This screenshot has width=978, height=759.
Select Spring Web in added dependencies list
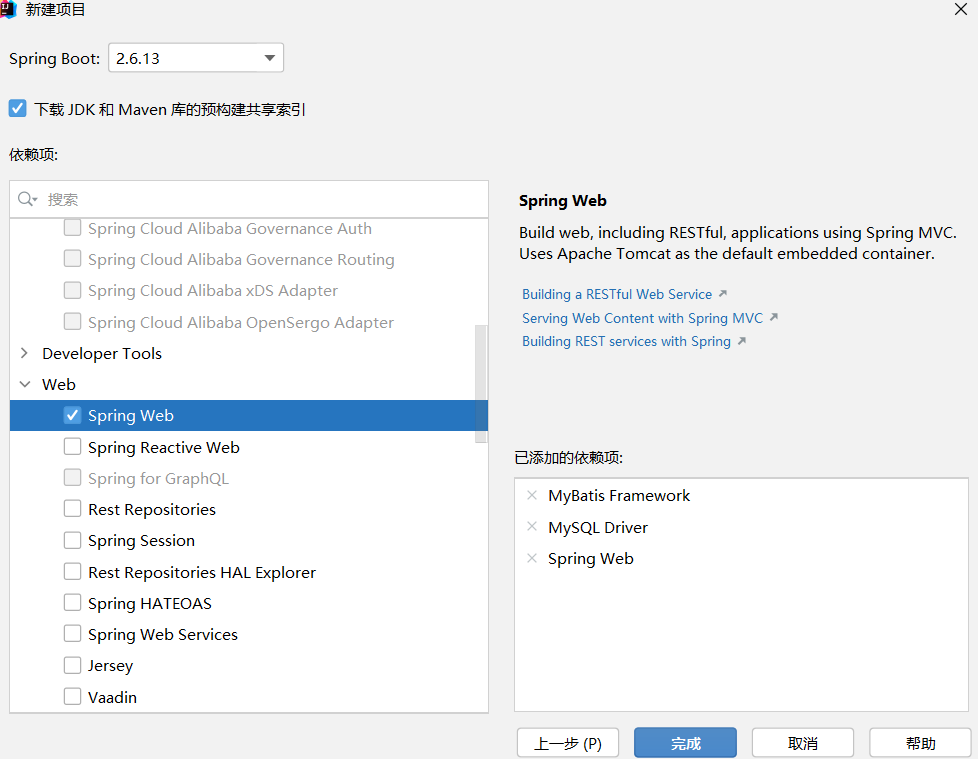(590, 558)
